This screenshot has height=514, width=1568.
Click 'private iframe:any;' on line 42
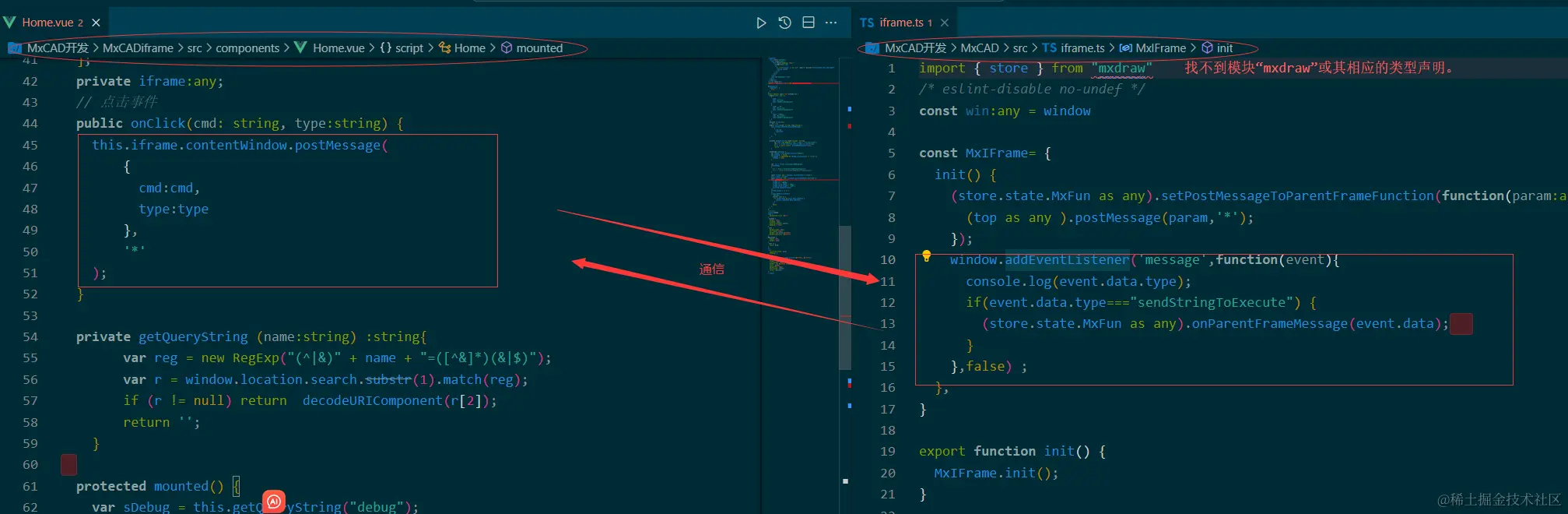[x=149, y=81]
